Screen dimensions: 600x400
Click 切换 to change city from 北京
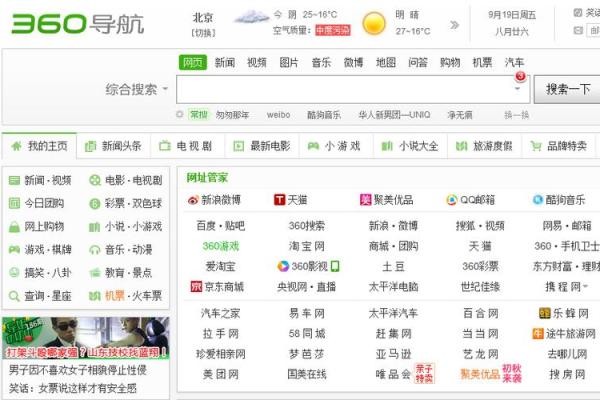203,33
